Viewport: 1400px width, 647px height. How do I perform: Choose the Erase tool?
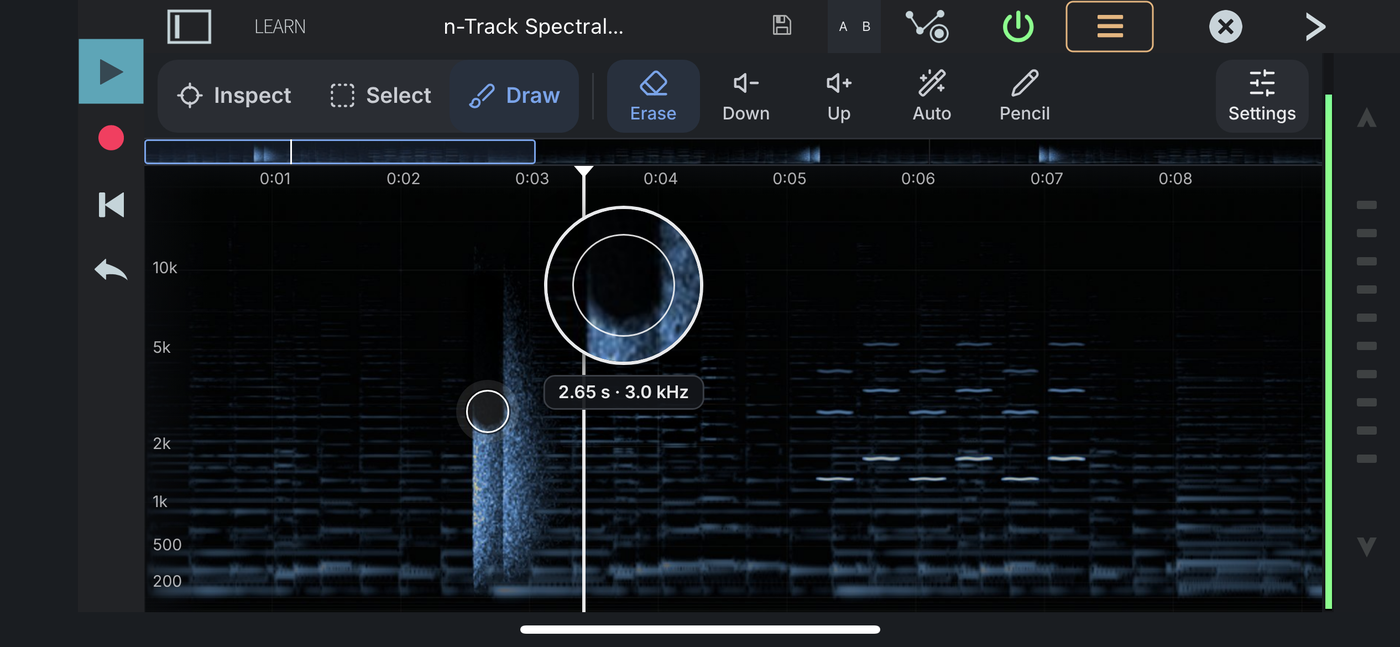pos(653,96)
